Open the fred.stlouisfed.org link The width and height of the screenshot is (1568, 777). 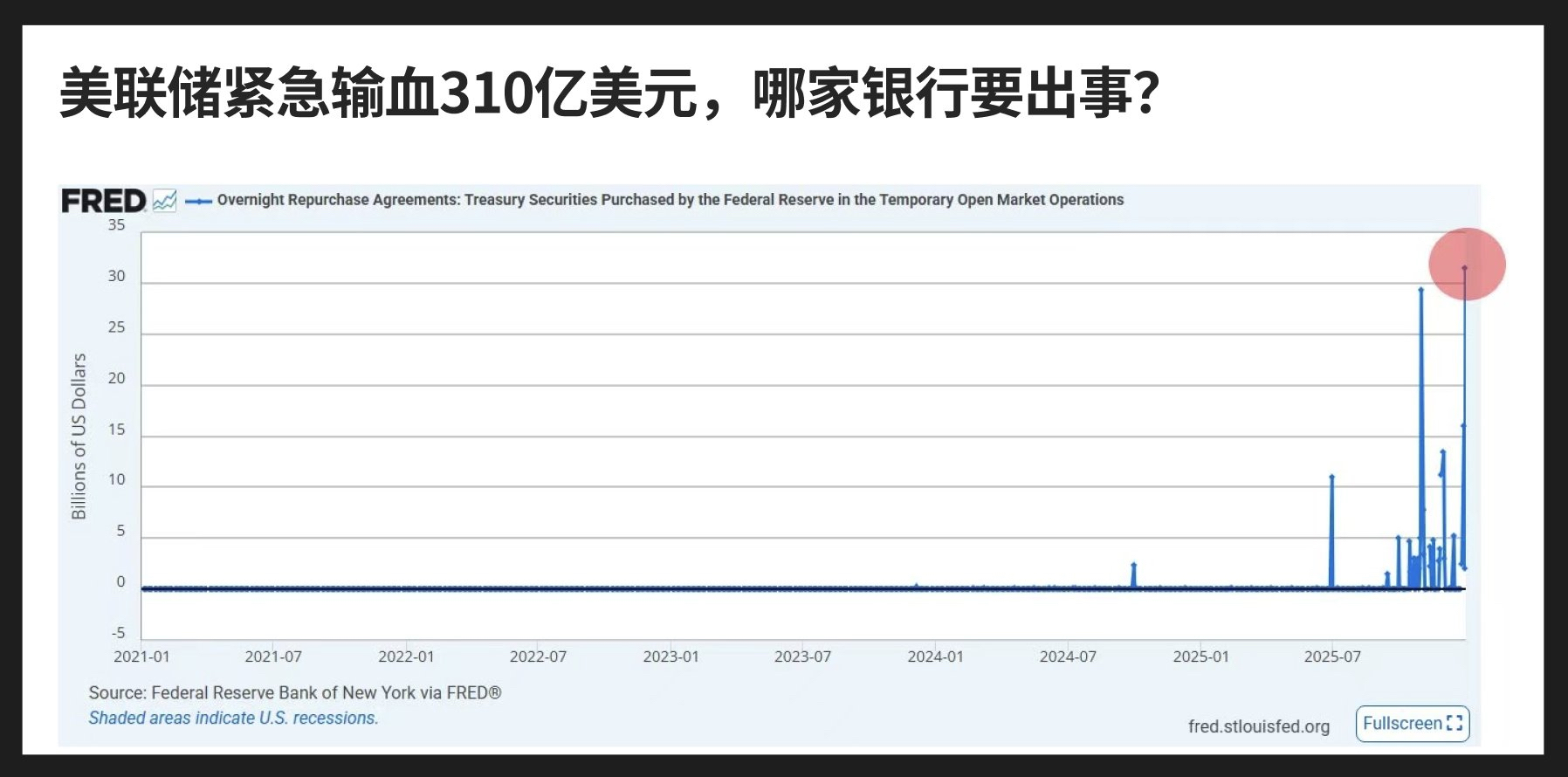(x=1258, y=726)
